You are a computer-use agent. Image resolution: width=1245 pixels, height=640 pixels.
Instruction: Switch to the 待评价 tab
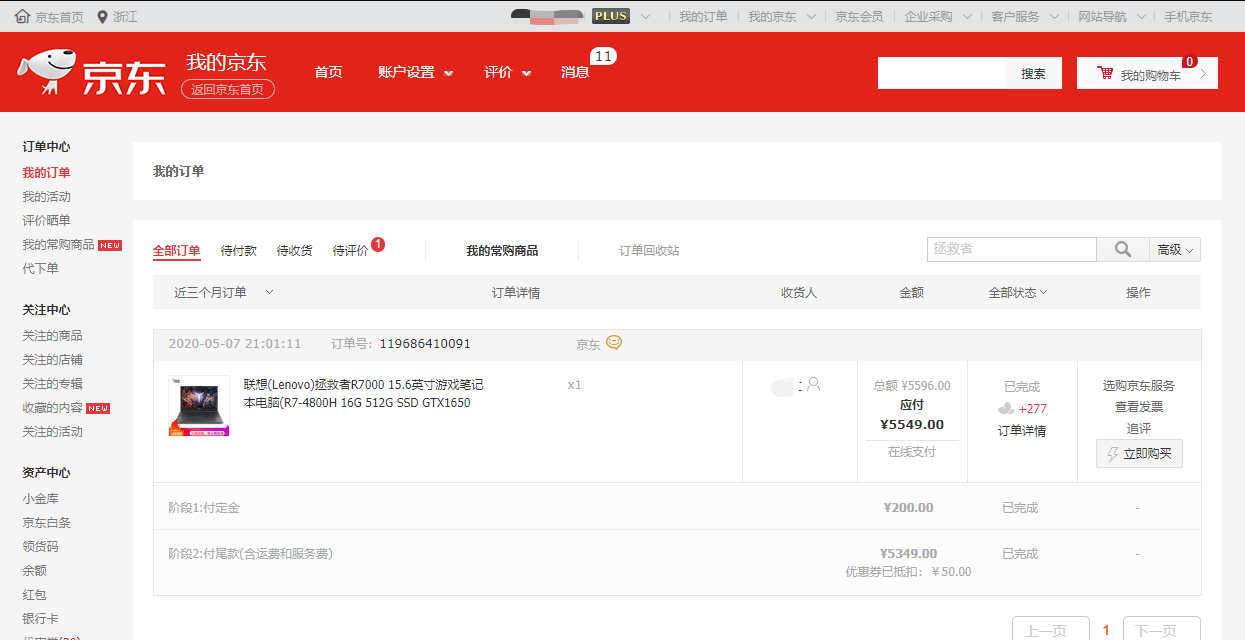351,250
